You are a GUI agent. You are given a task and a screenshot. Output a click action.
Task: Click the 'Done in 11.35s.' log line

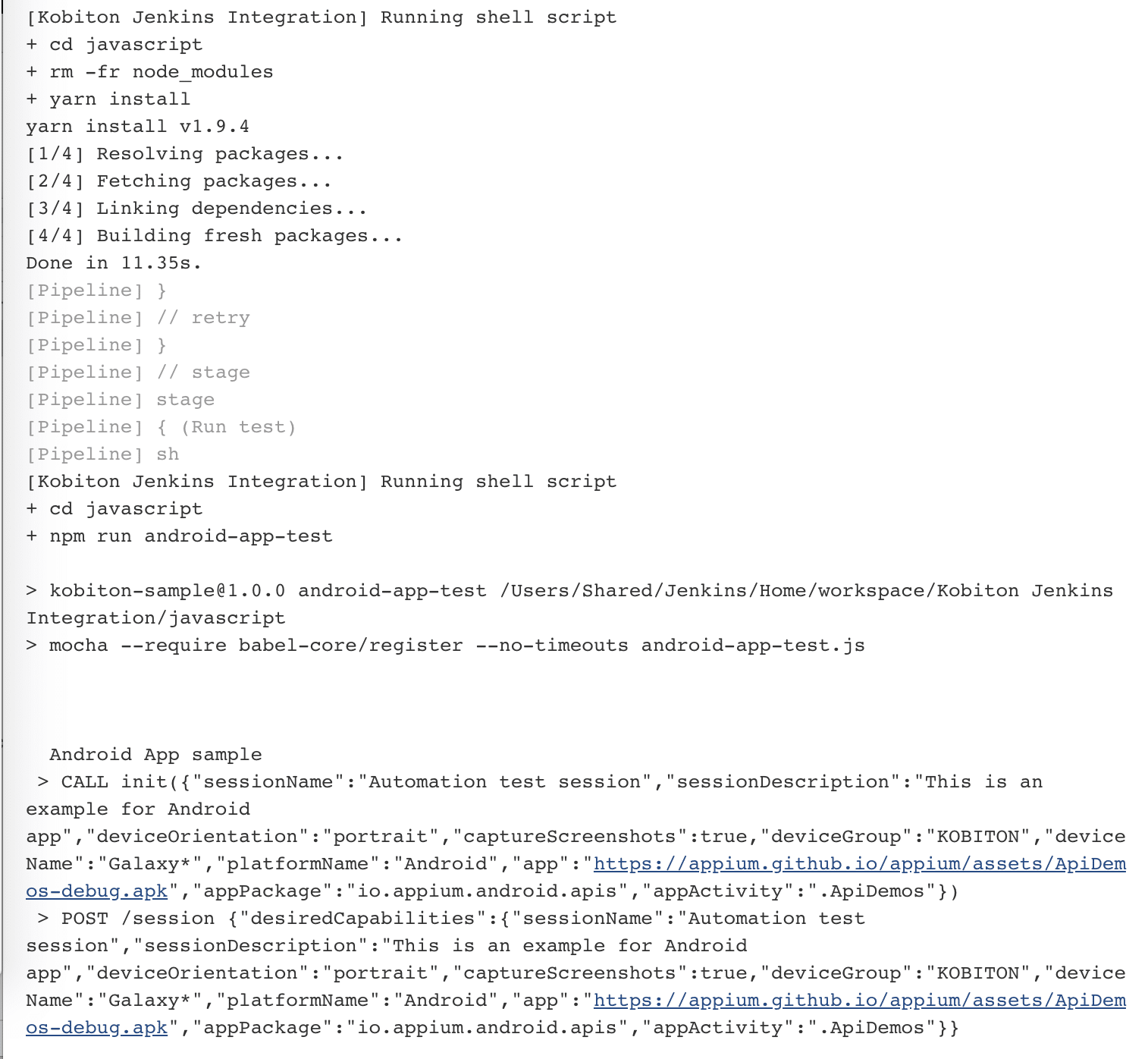pos(114,263)
